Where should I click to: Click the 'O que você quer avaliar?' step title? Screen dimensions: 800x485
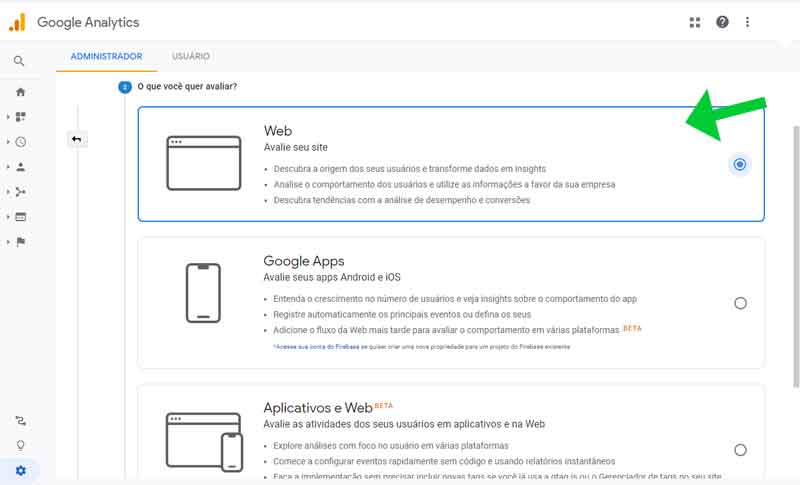[187, 87]
